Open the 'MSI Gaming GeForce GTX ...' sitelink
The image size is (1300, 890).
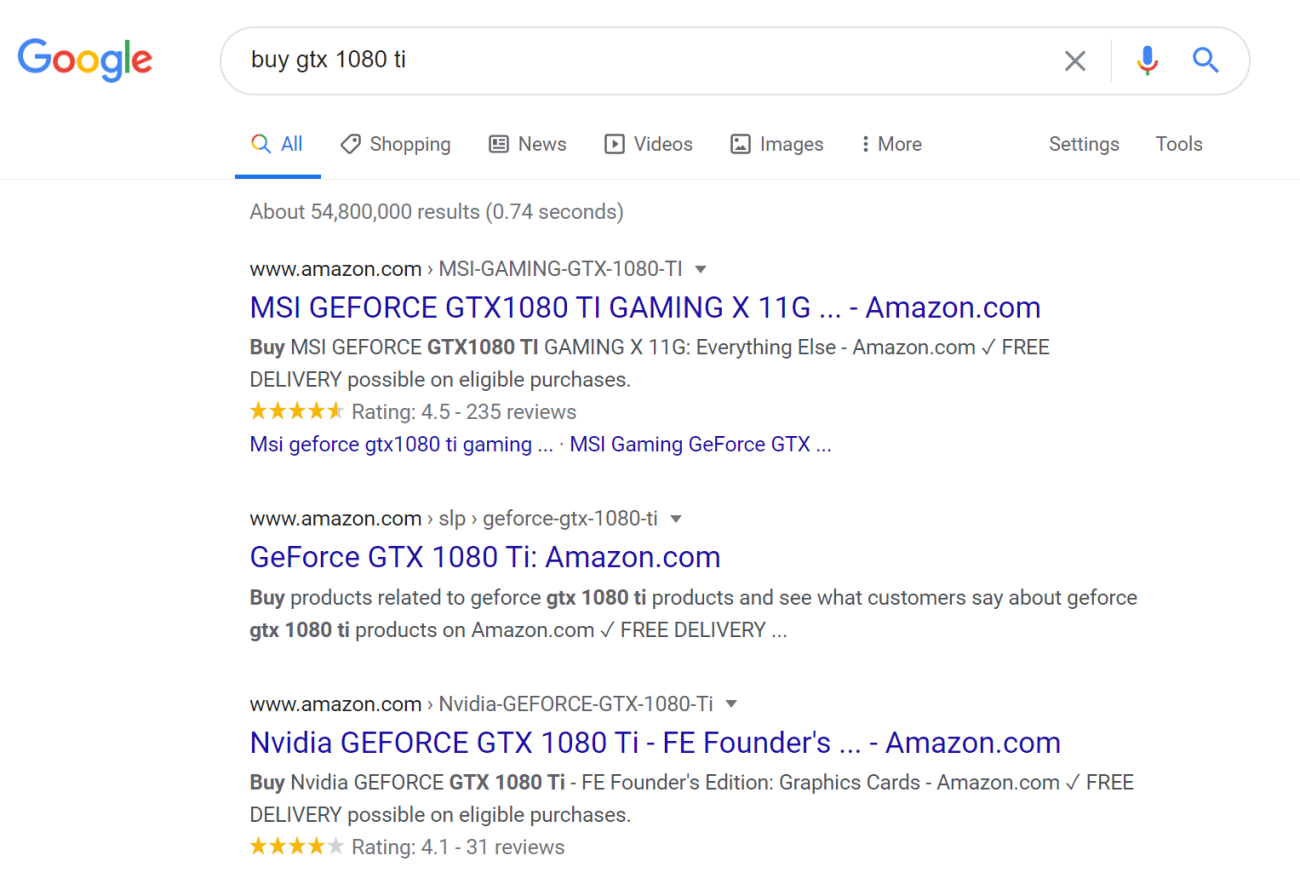click(700, 444)
